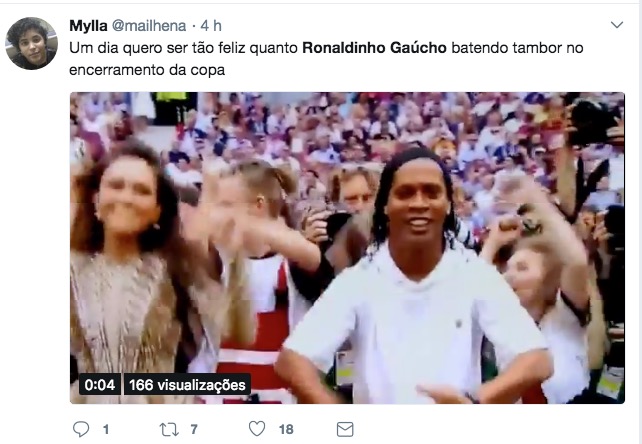The height and width of the screenshot is (444, 642).
Task: Click the reply speech bubble icon
Action: click(81, 429)
